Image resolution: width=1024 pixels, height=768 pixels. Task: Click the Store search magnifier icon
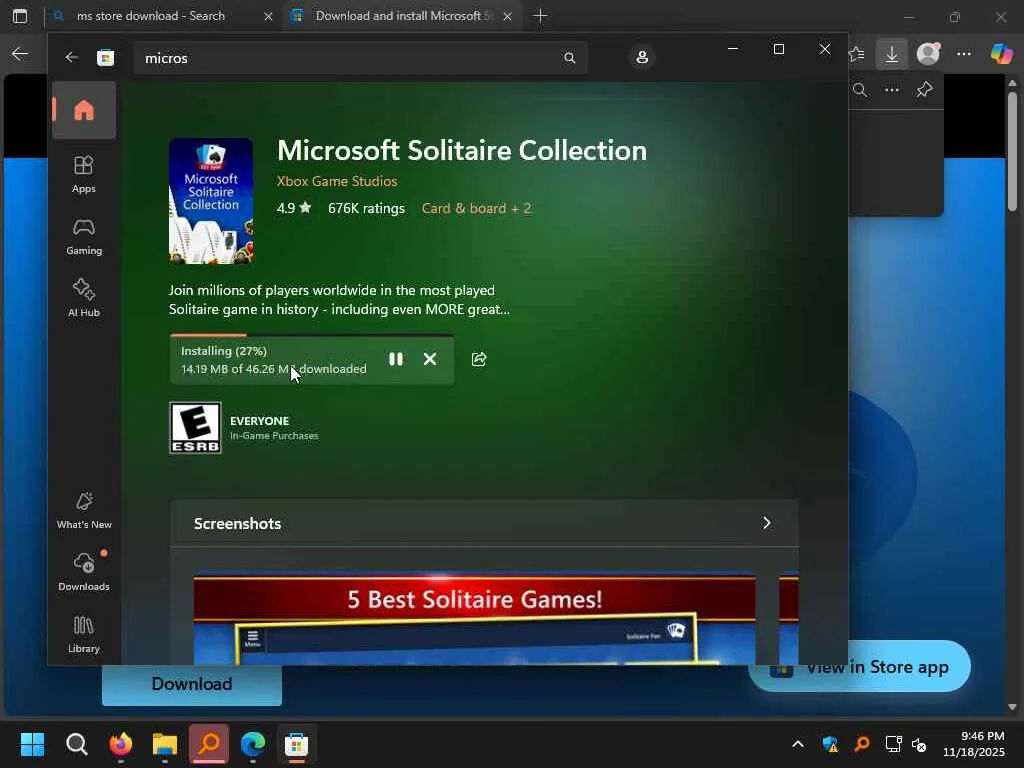(569, 58)
